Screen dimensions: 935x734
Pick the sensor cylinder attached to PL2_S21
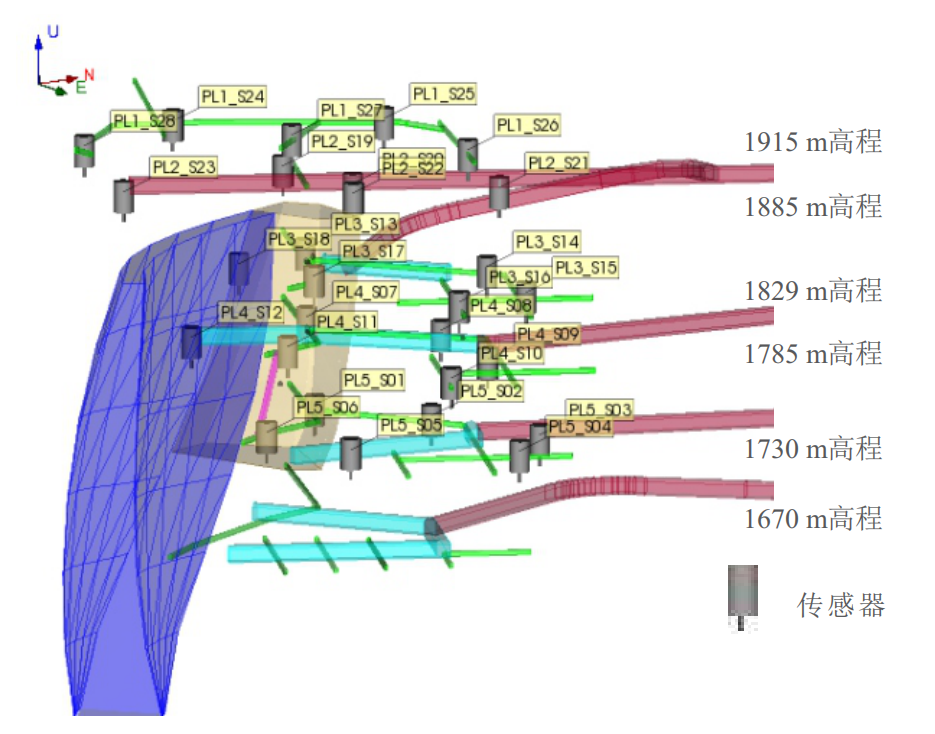[499, 191]
